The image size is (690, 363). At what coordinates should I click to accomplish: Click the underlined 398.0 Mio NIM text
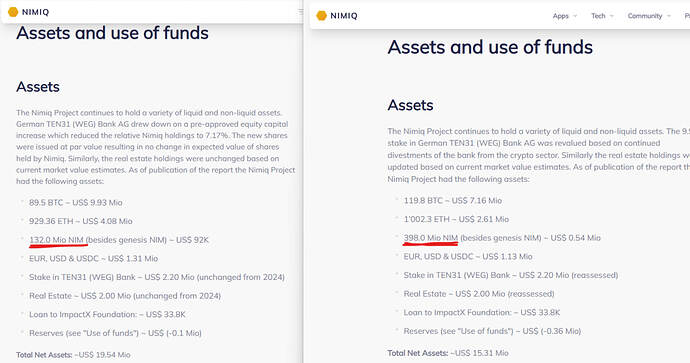[431, 238]
